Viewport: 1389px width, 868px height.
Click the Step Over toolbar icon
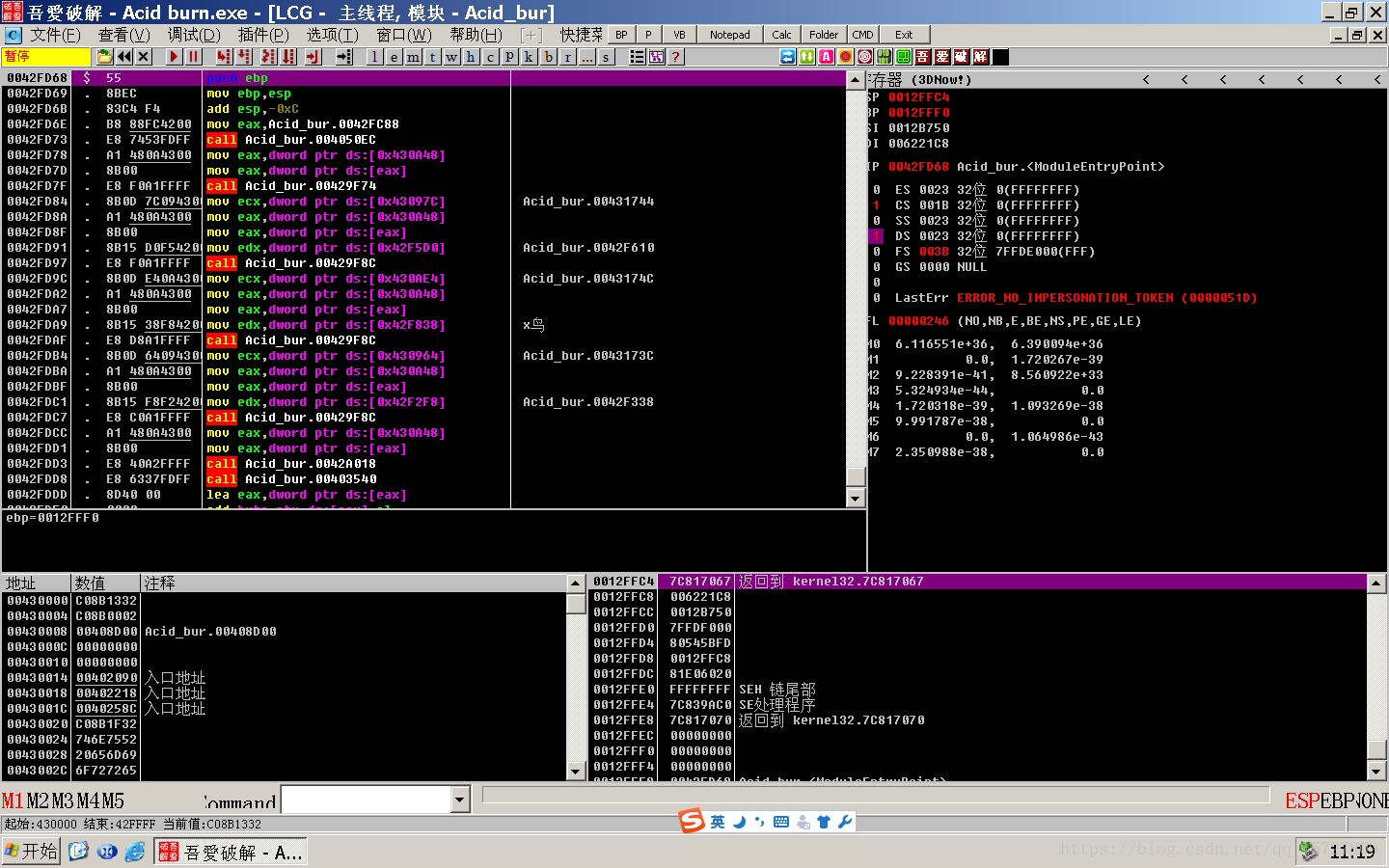tap(244, 57)
